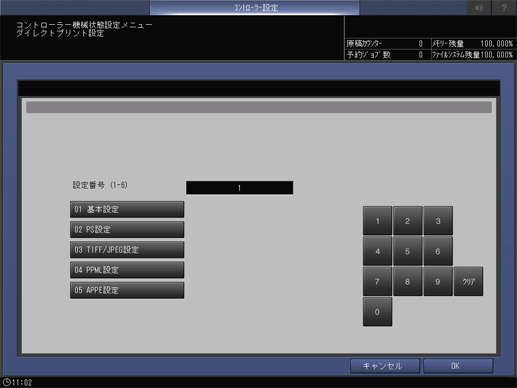This screenshot has height=388, width=517.
Task: Open the 02 PS設定 menu
Action: coord(127,229)
